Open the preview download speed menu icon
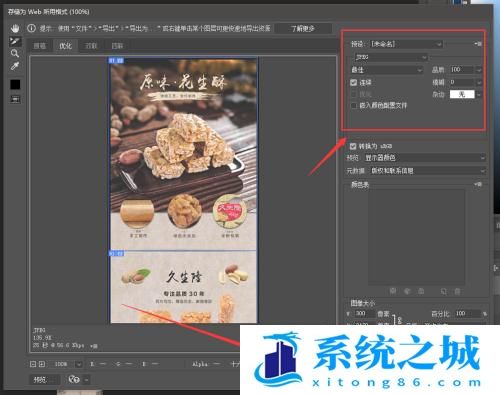The image size is (500, 395). (x=94, y=346)
